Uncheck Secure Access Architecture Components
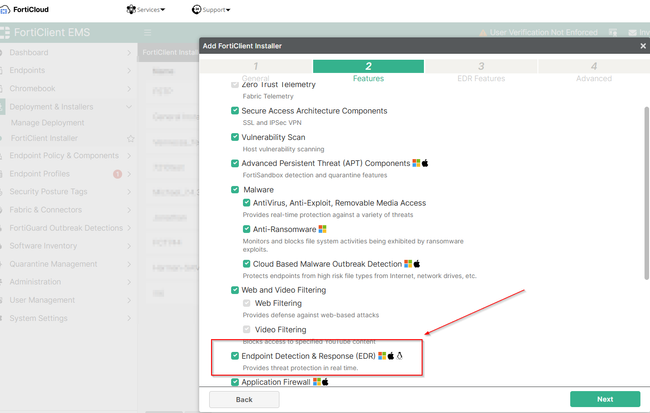650x413 pixels. coord(235,110)
